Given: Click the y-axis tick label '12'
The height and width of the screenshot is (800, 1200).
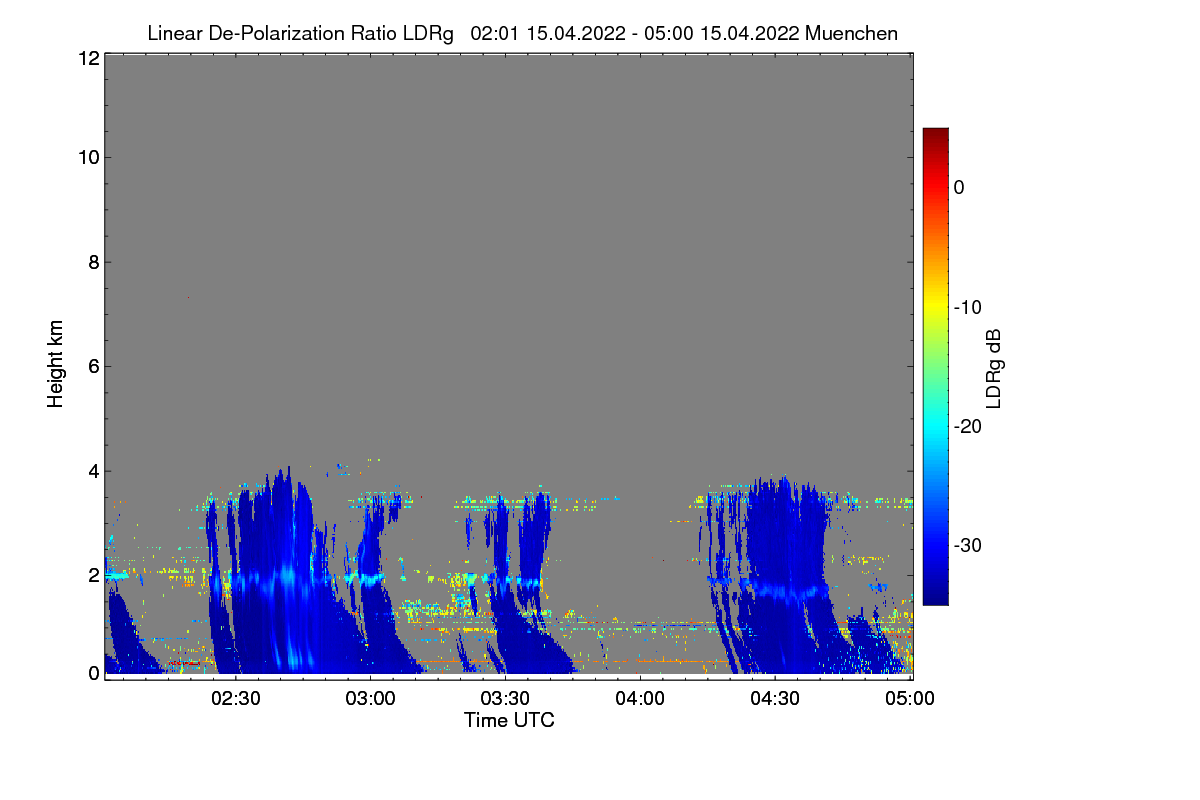Looking at the screenshot, I should [88, 59].
